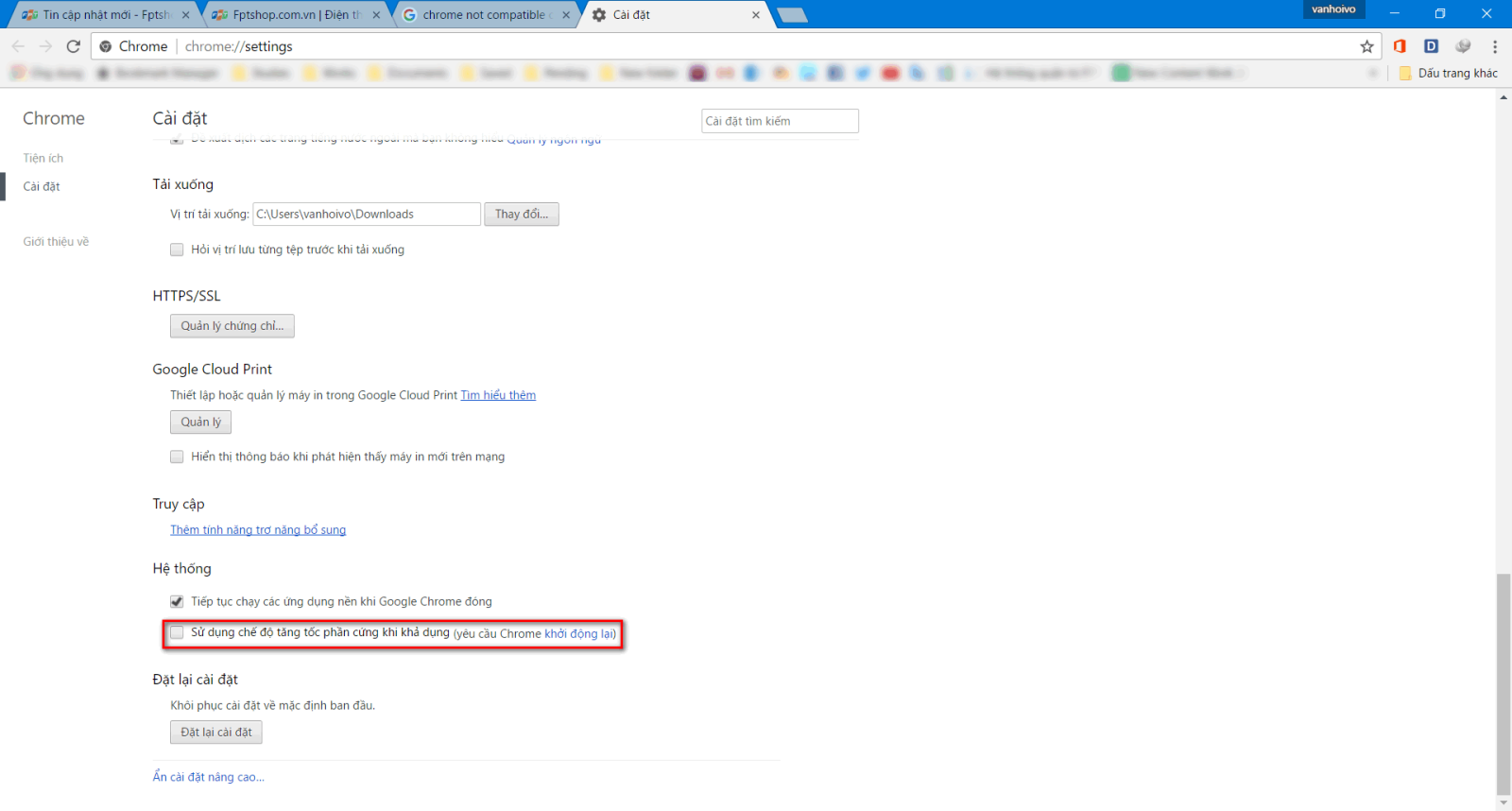Open a new tab with the new tab button
The width and height of the screenshot is (1512, 811).
coord(792,15)
